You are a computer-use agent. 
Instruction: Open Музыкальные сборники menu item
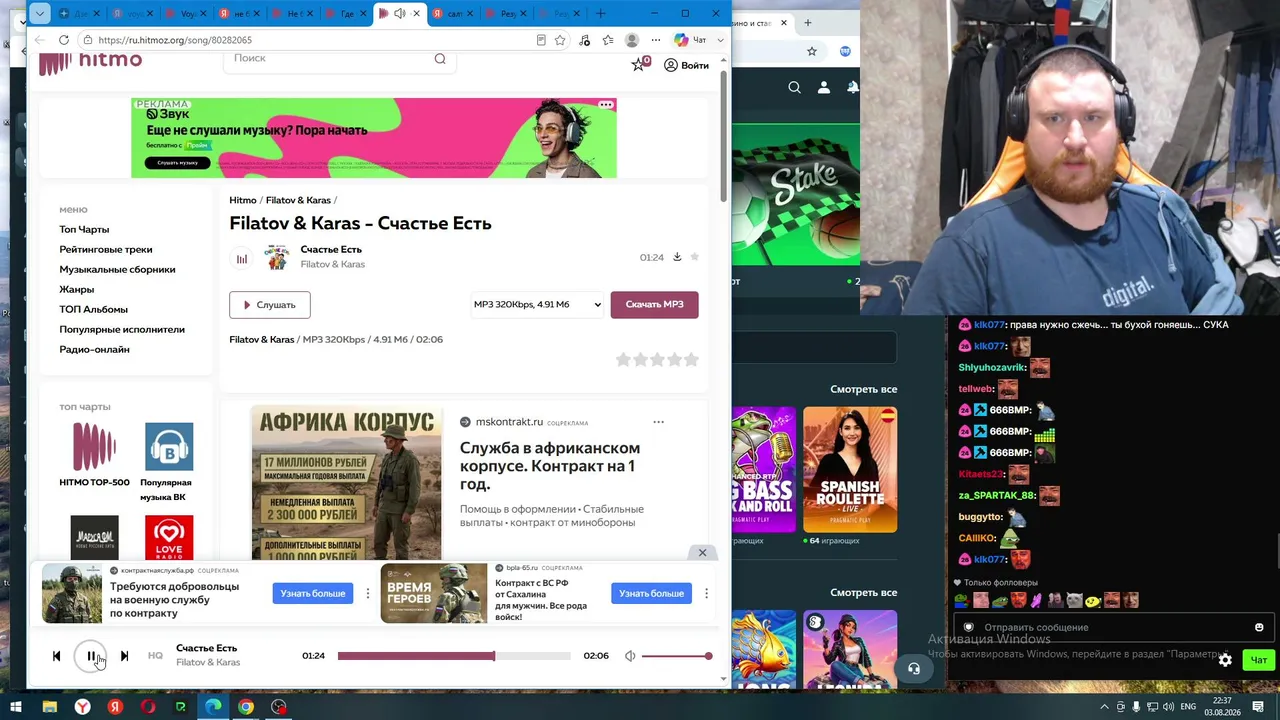117,269
